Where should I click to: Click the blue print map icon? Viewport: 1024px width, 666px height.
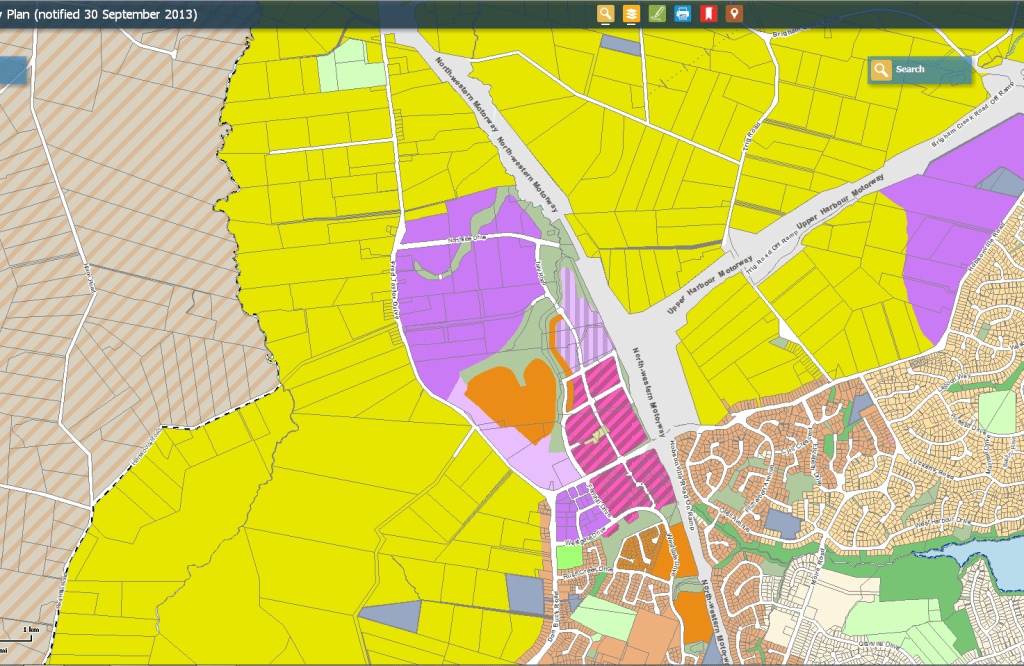[x=683, y=14]
